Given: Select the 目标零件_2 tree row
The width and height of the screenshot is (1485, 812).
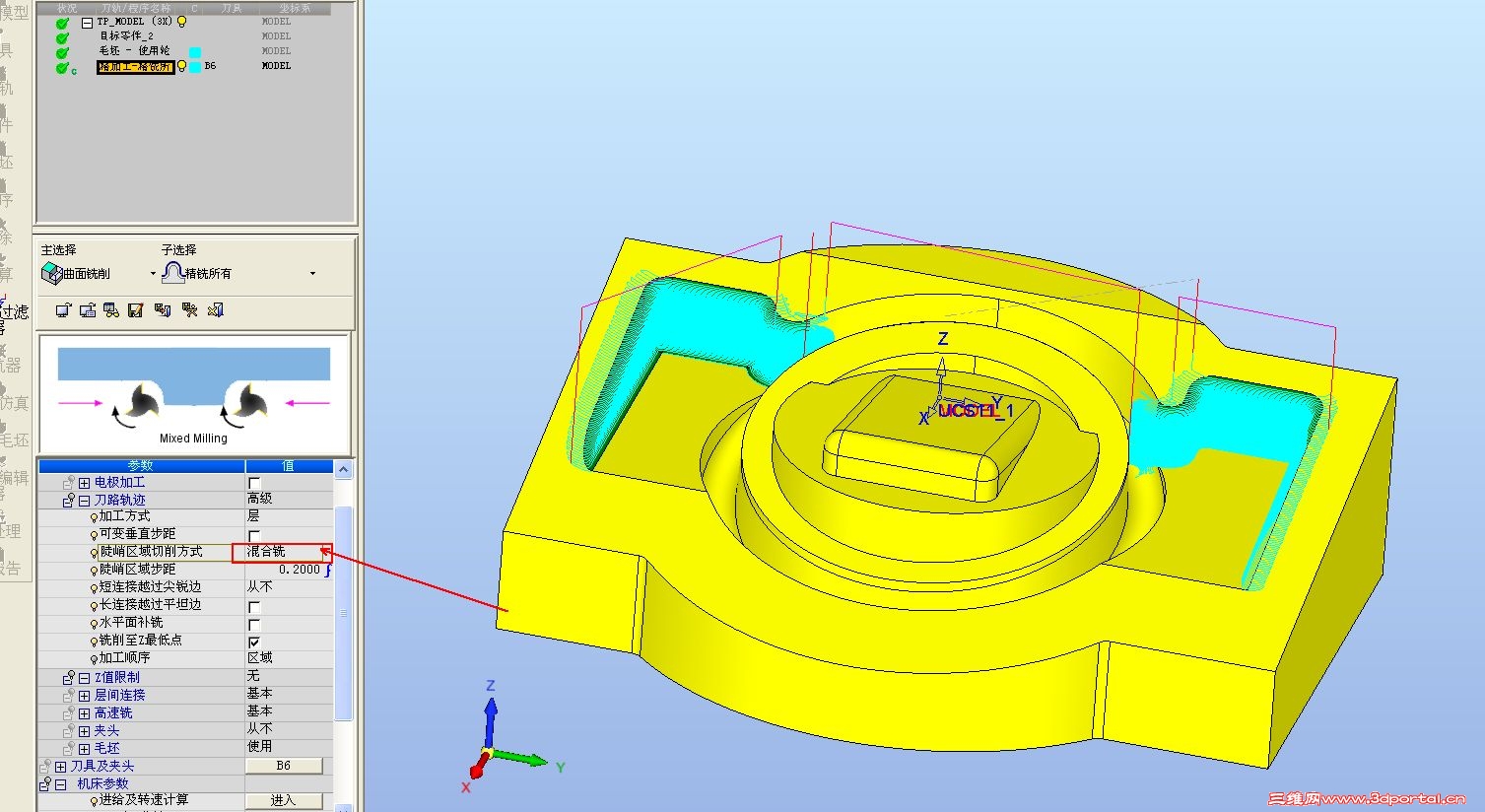Looking at the screenshot, I should point(126,36).
